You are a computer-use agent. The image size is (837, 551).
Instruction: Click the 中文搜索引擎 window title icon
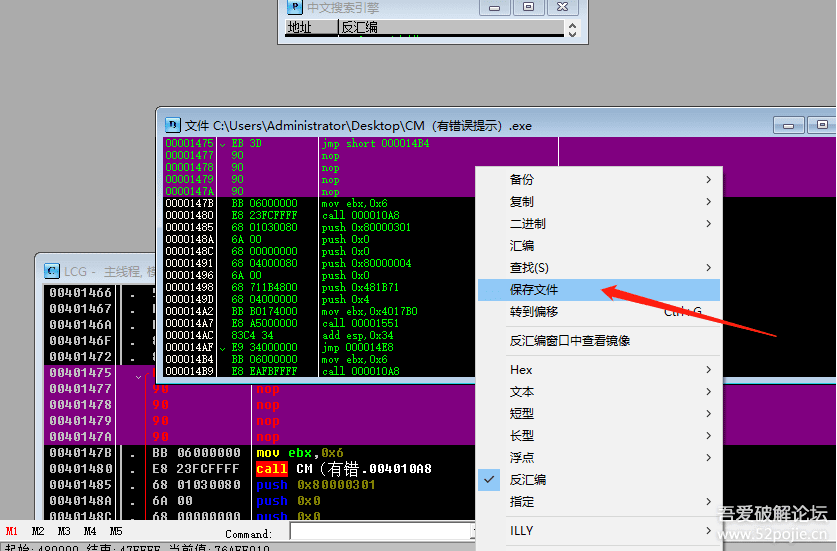click(x=294, y=7)
